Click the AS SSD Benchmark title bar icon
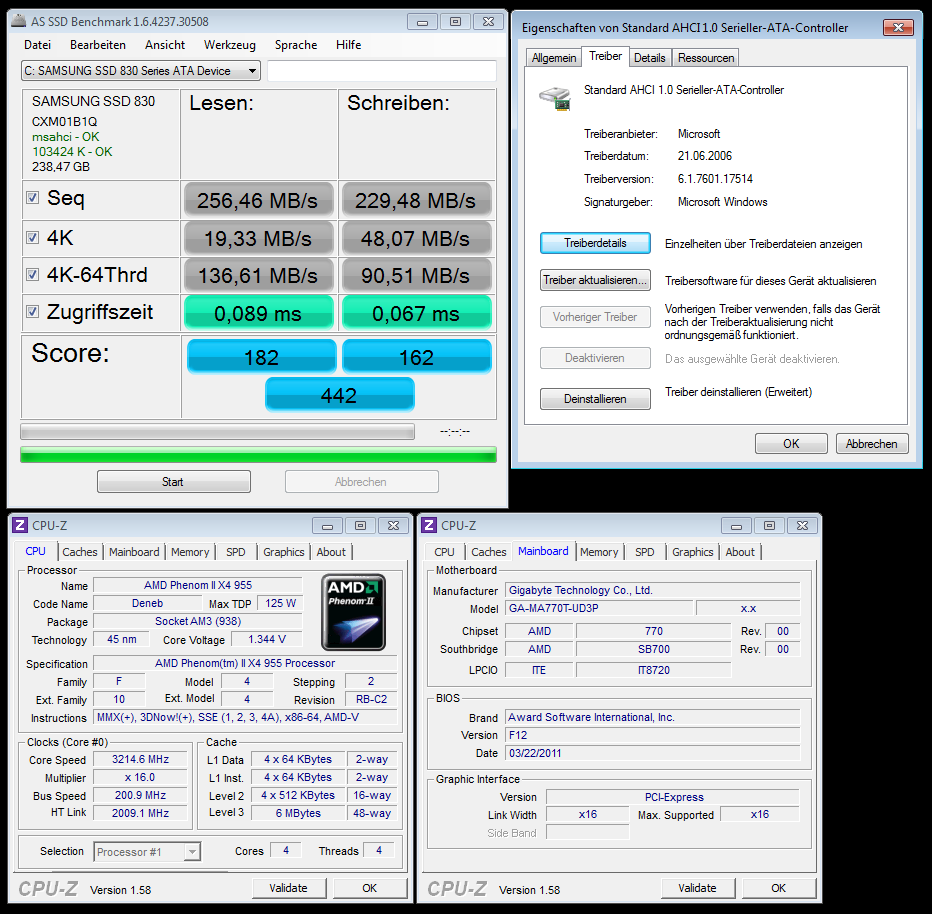The height and width of the screenshot is (914, 932). pyautogui.click(x=18, y=22)
